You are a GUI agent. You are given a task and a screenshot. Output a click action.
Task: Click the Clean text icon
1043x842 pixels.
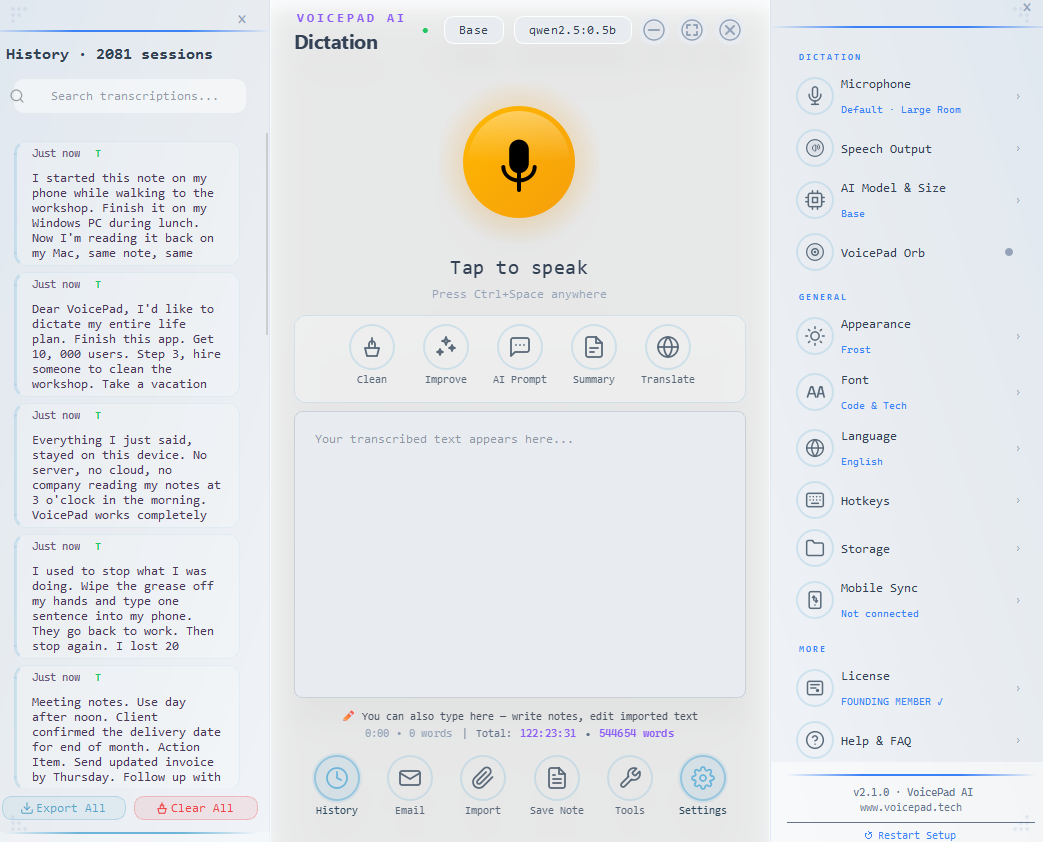371,348
